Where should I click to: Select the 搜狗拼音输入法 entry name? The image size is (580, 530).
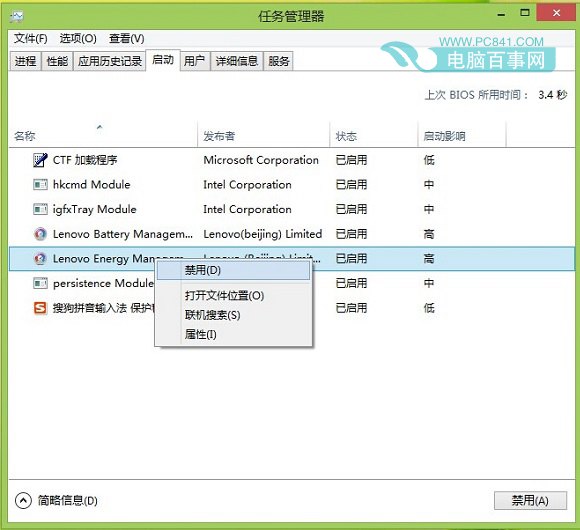tap(104, 308)
